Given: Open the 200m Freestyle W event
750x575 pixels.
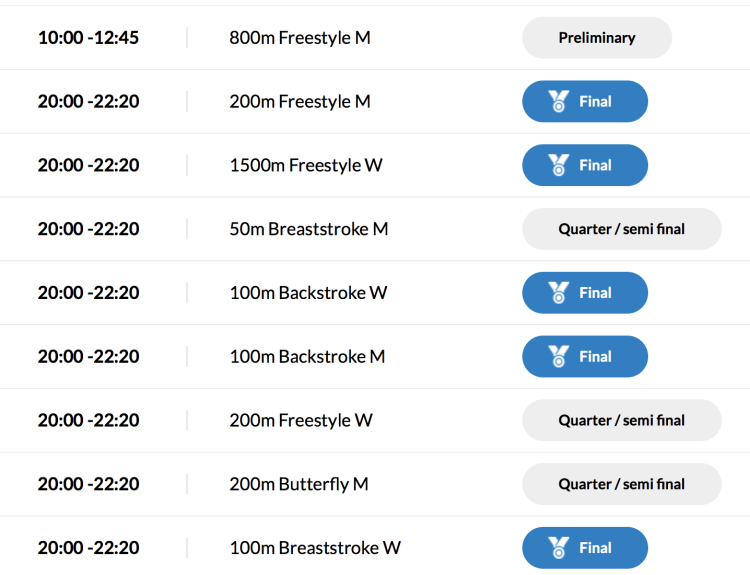Looking at the screenshot, I should [x=301, y=421].
